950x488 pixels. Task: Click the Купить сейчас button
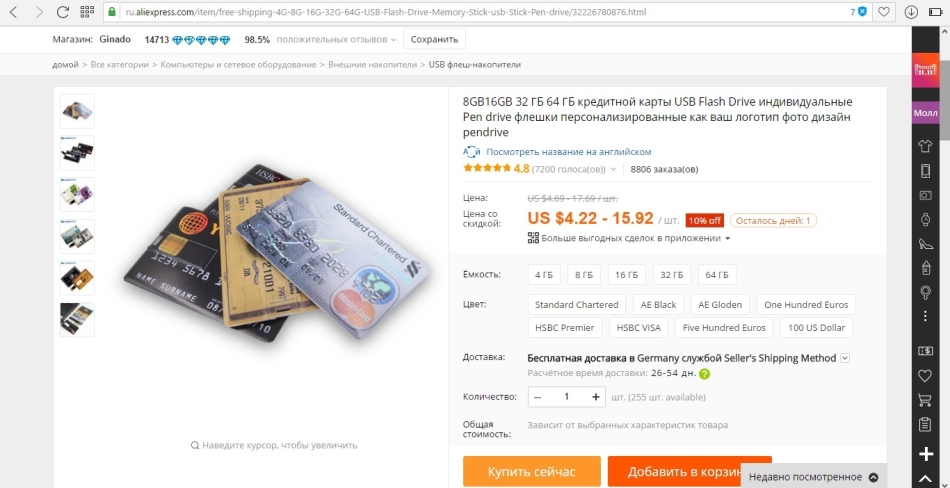coord(532,472)
